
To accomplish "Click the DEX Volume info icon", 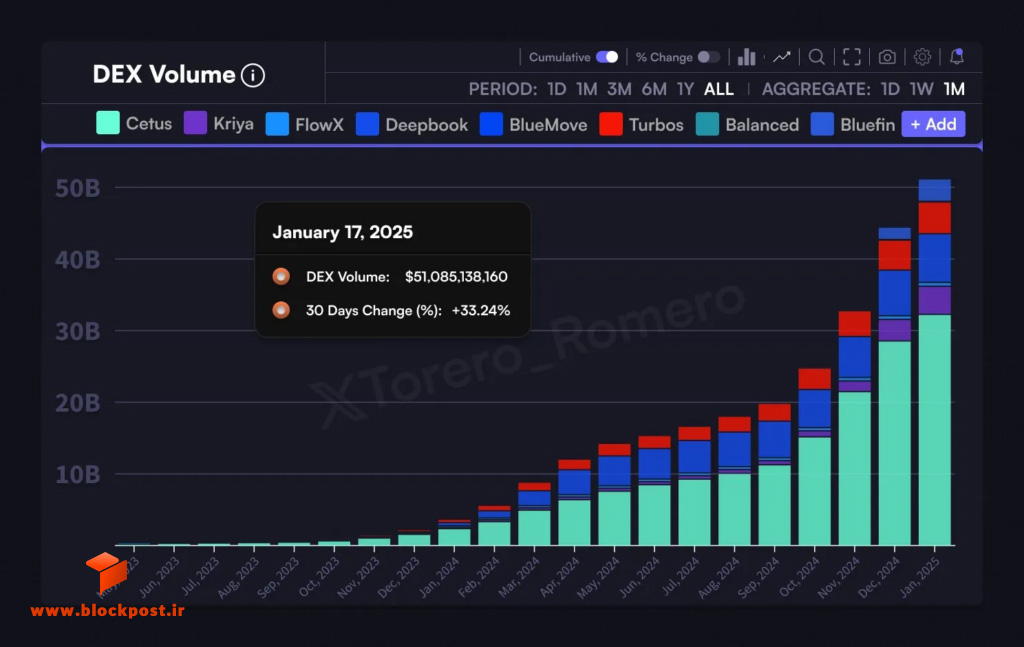I will coord(253,75).
